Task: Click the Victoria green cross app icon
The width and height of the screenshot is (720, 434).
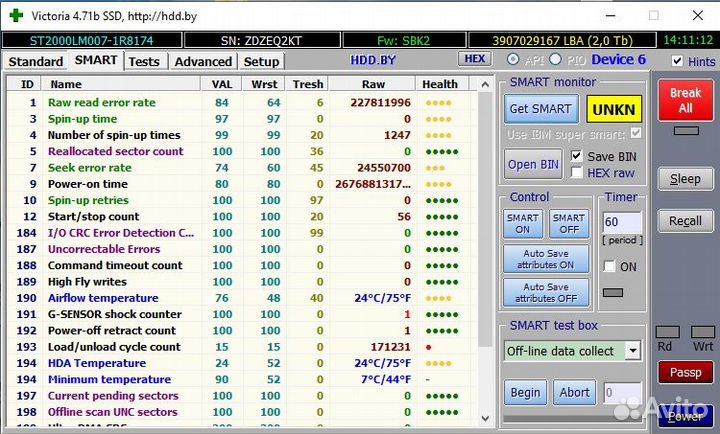Action: pos(15,16)
